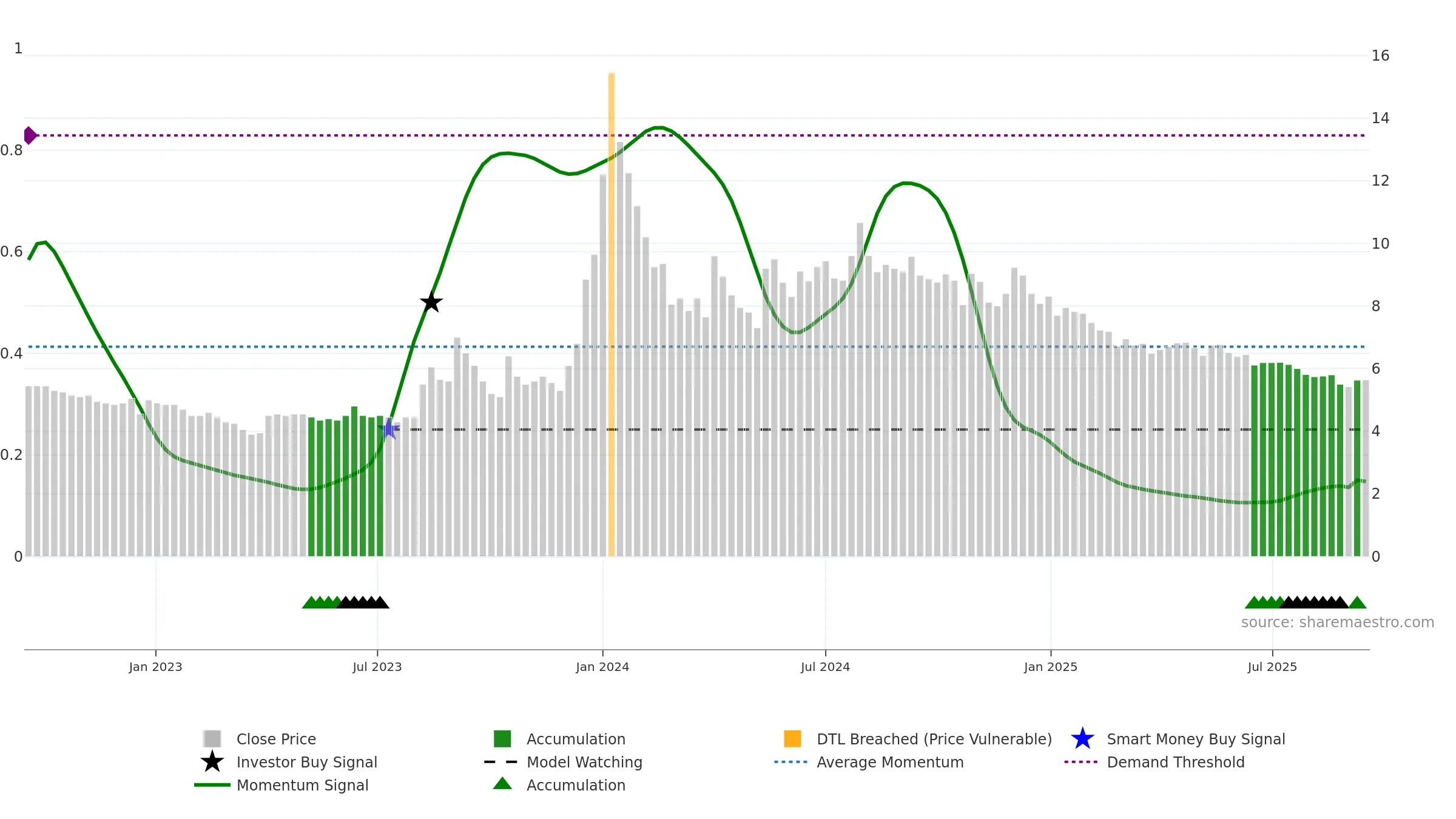Click the black Investor Buy Signal star on chart
This screenshot has width=1456, height=819.
point(431,302)
